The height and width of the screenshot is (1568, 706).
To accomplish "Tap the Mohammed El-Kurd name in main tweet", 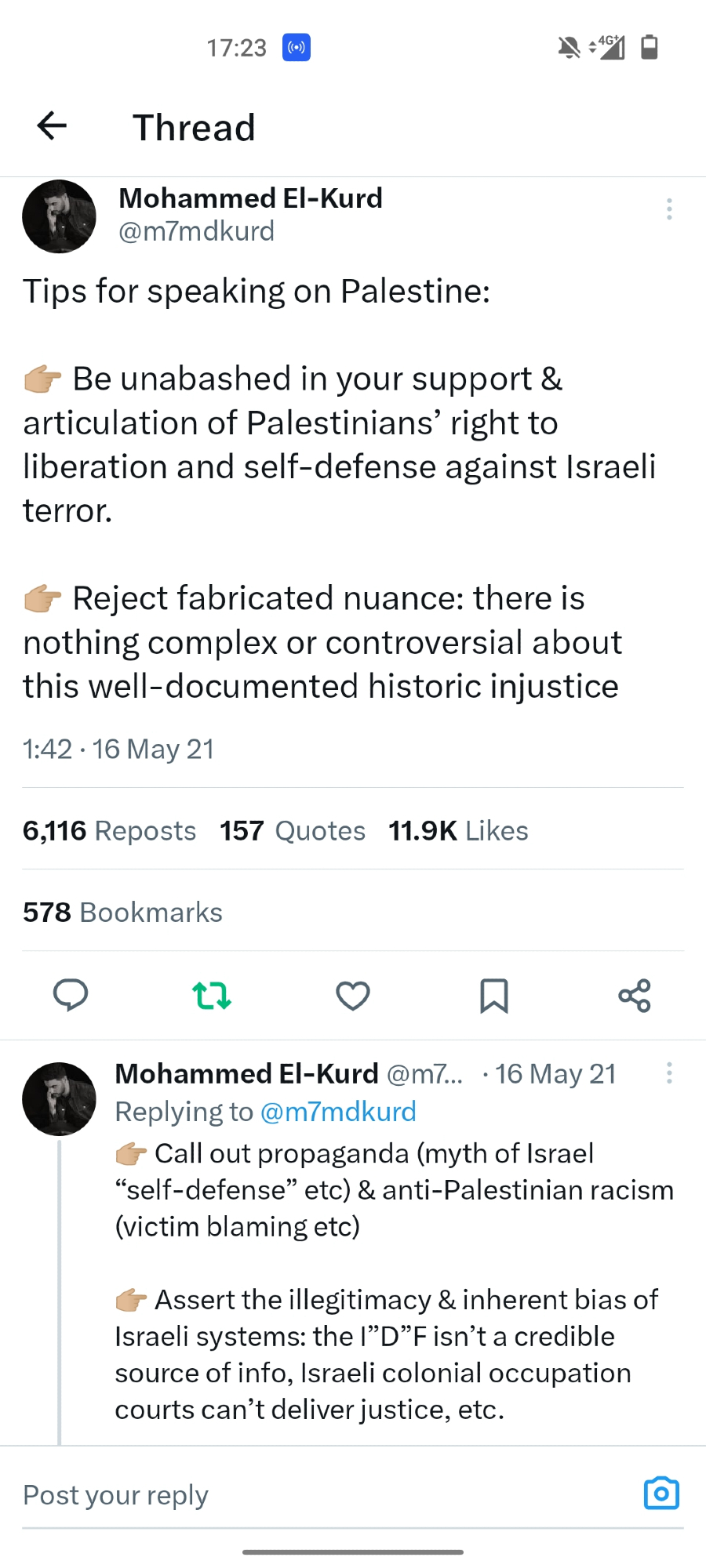I will point(250,198).
